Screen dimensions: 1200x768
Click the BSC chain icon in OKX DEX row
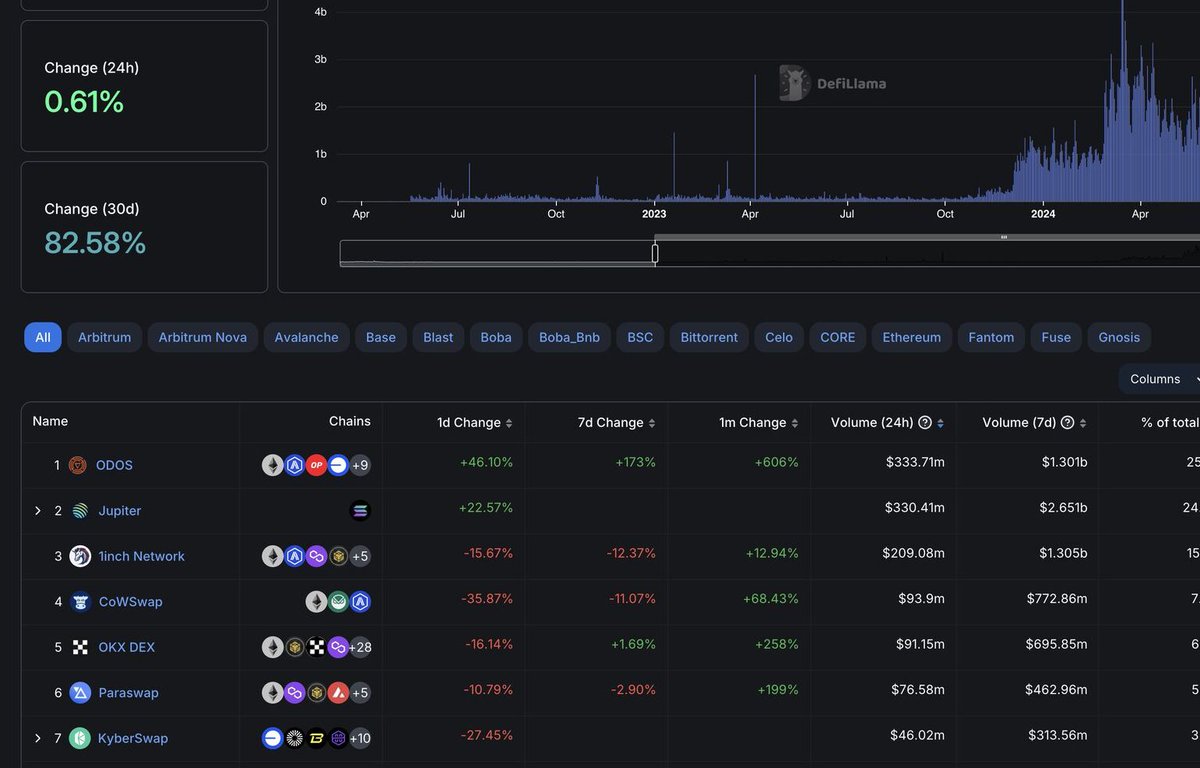tap(294, 647)
